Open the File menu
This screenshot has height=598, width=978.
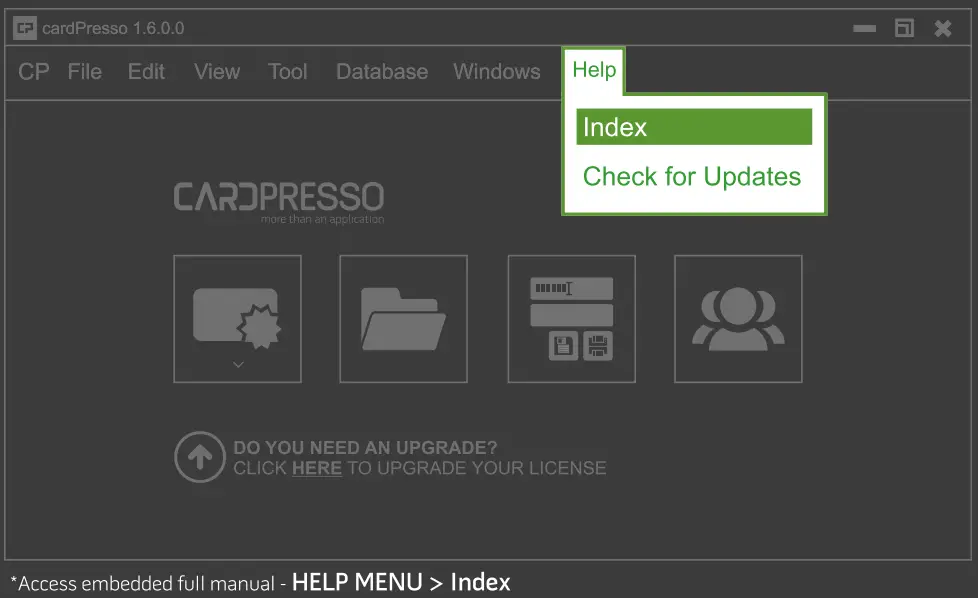pyautogui.click(x=85, y=72)
